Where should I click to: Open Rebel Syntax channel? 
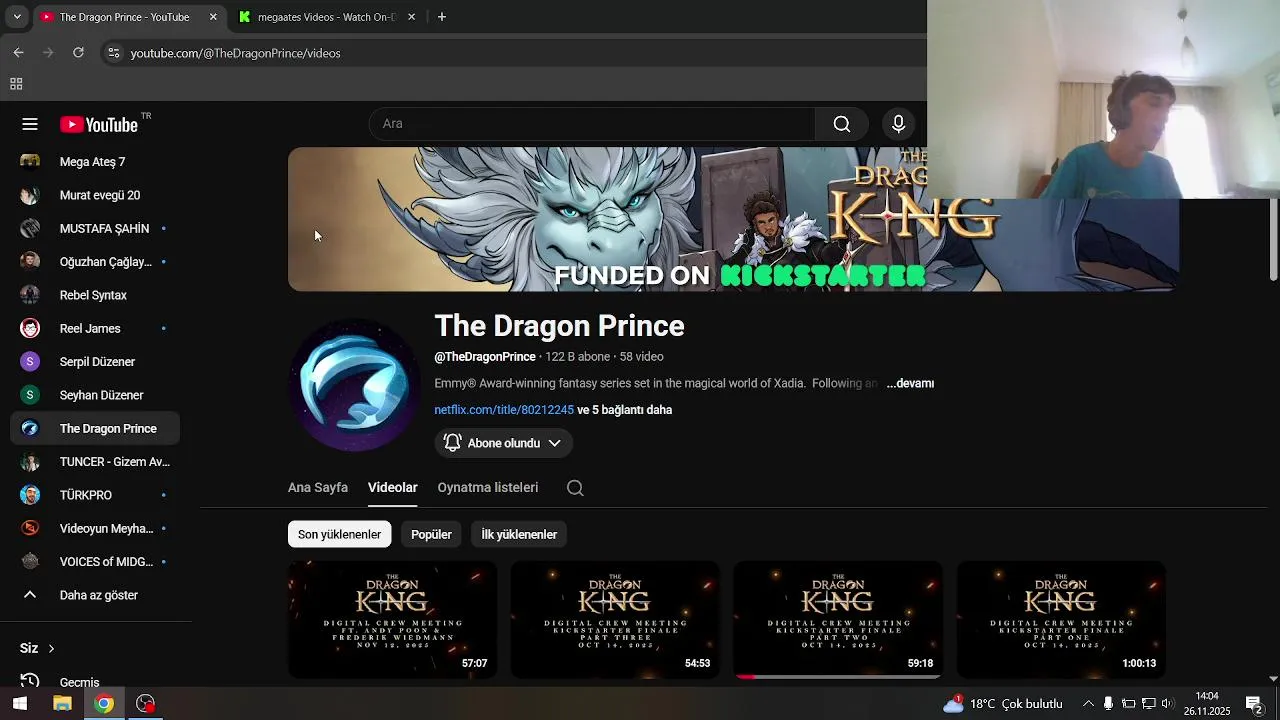point(95,295)
